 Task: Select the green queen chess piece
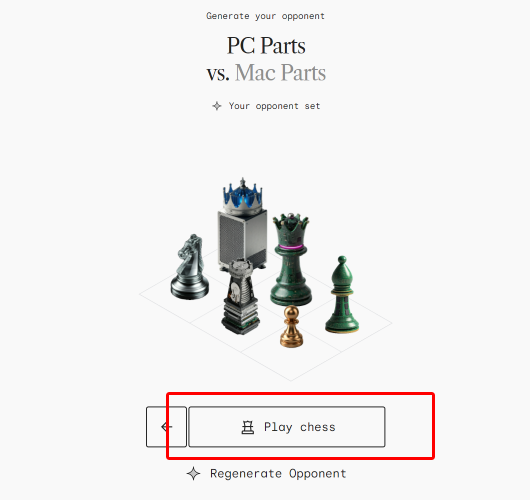[x=291, y=260]
